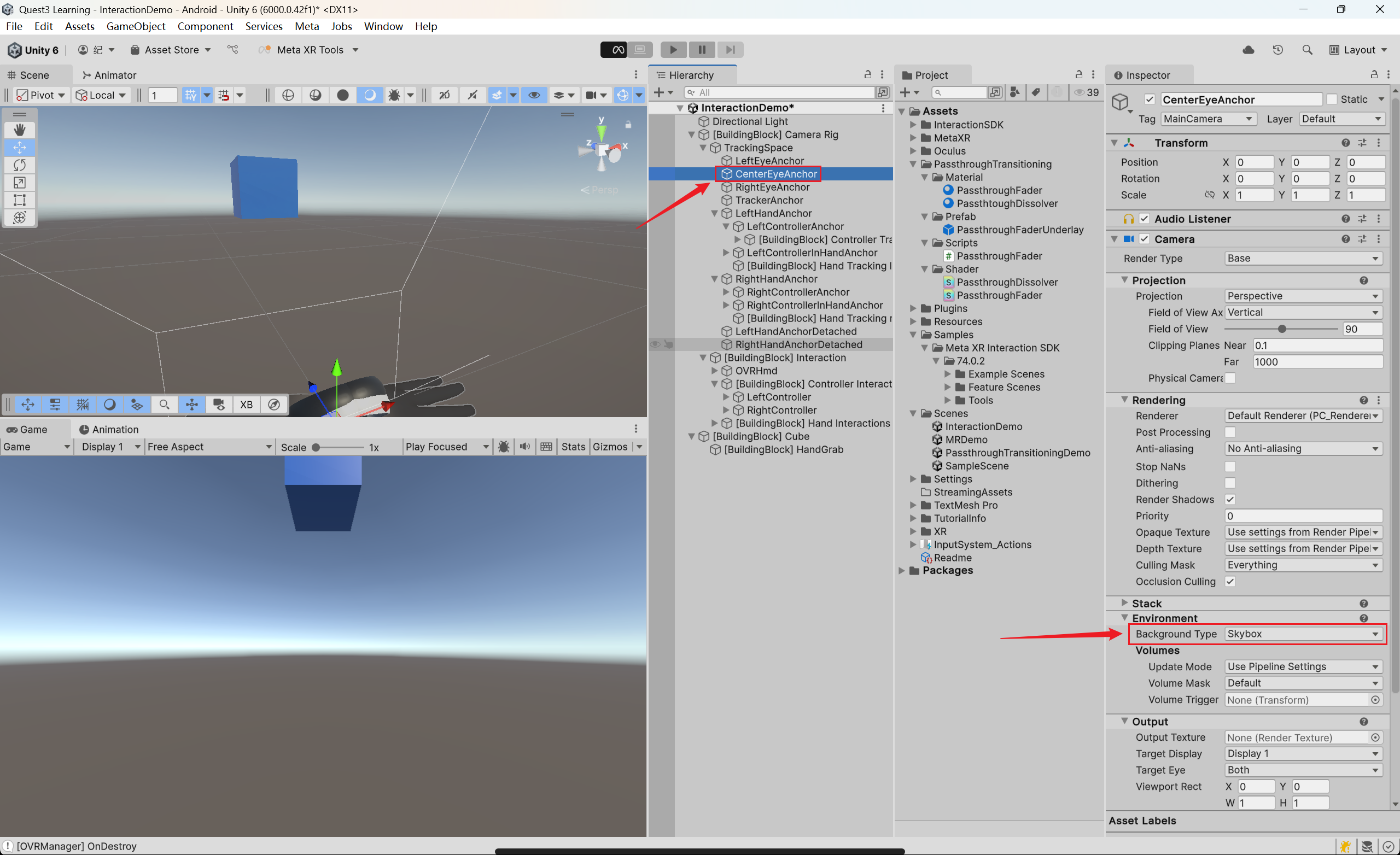Enable Dithering checkbox
Screen dimensions: 1400x855
click(x=1230, y=483)
